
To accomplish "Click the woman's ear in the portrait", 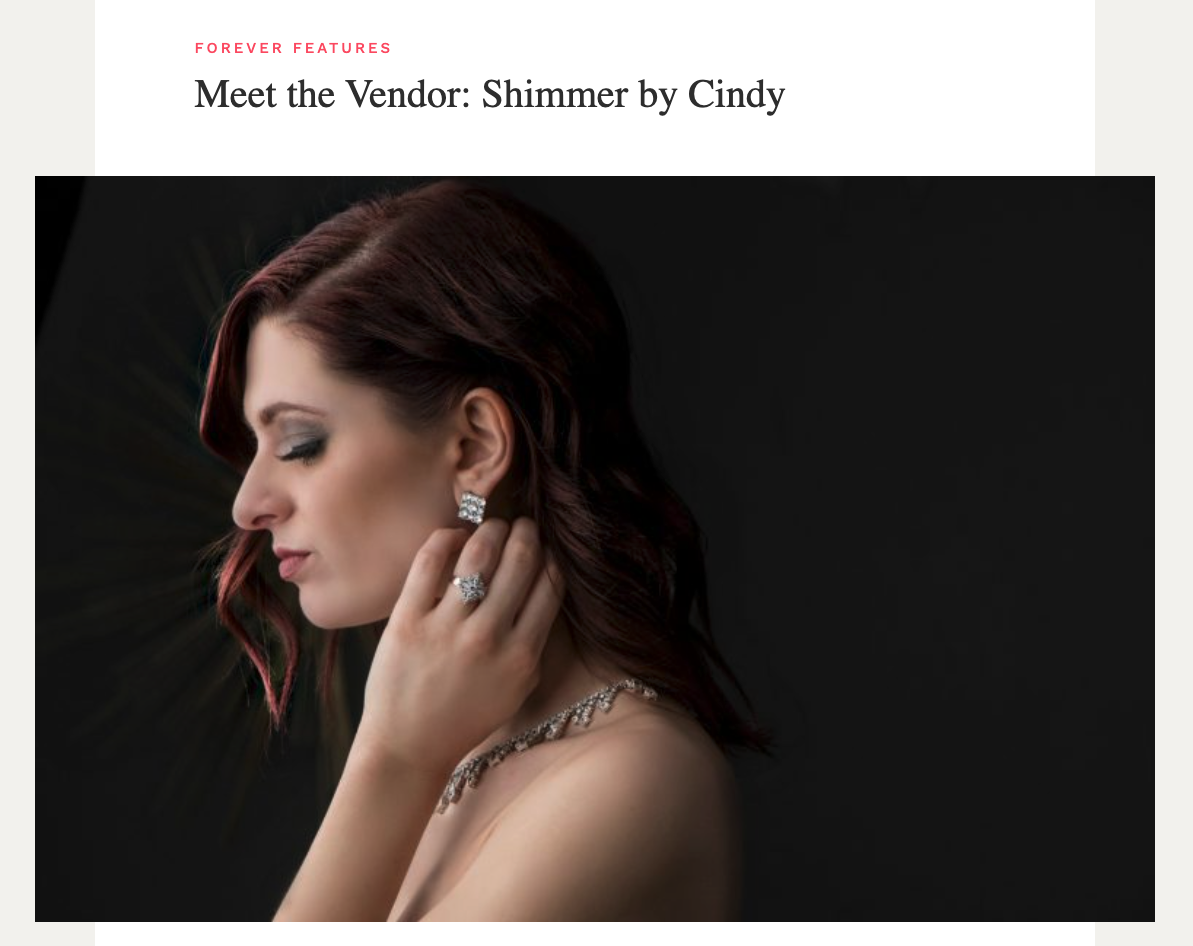I will 485,441.
